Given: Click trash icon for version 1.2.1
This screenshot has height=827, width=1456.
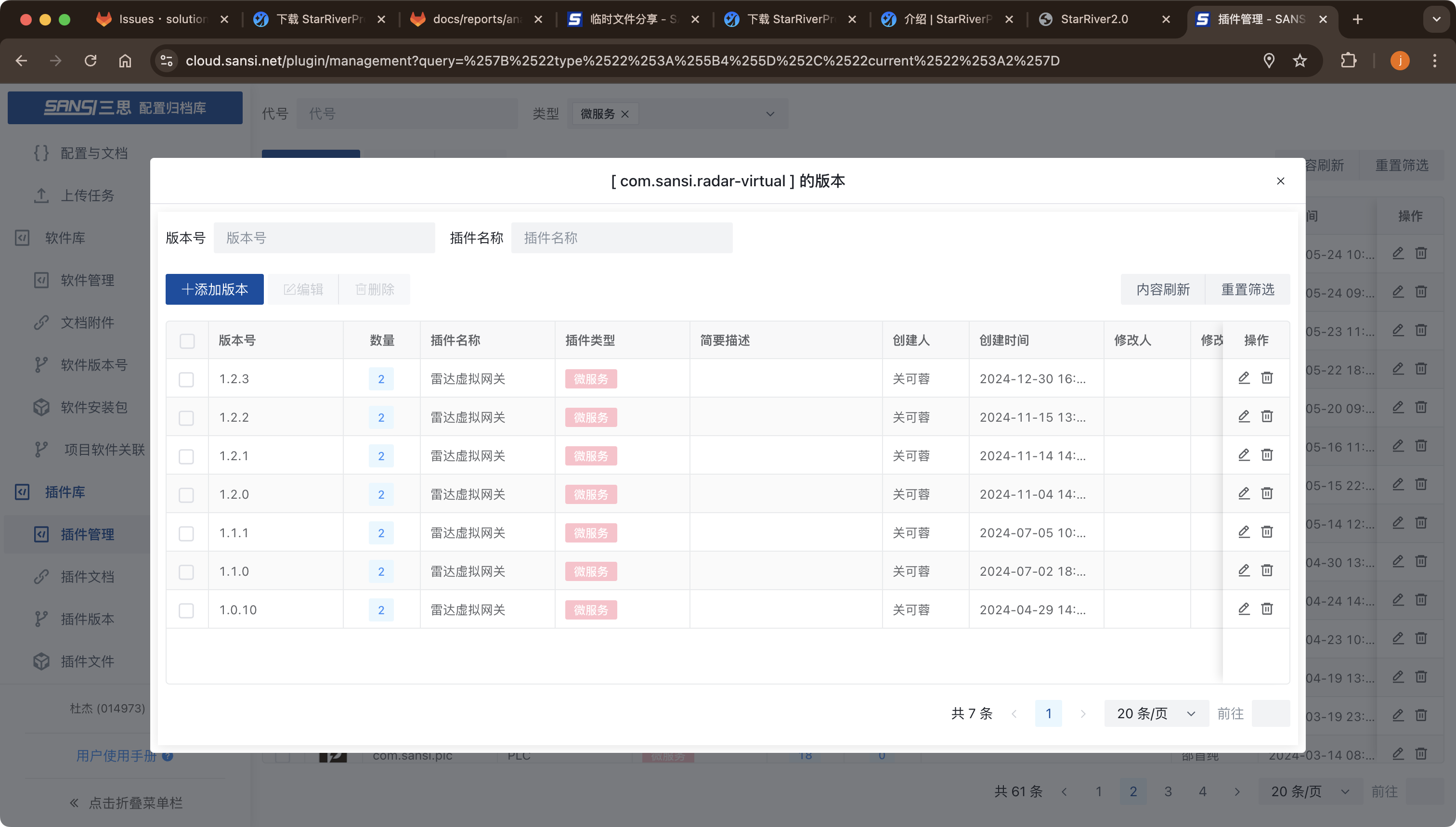Looking at the screenshot, I should coord(1267,455).
